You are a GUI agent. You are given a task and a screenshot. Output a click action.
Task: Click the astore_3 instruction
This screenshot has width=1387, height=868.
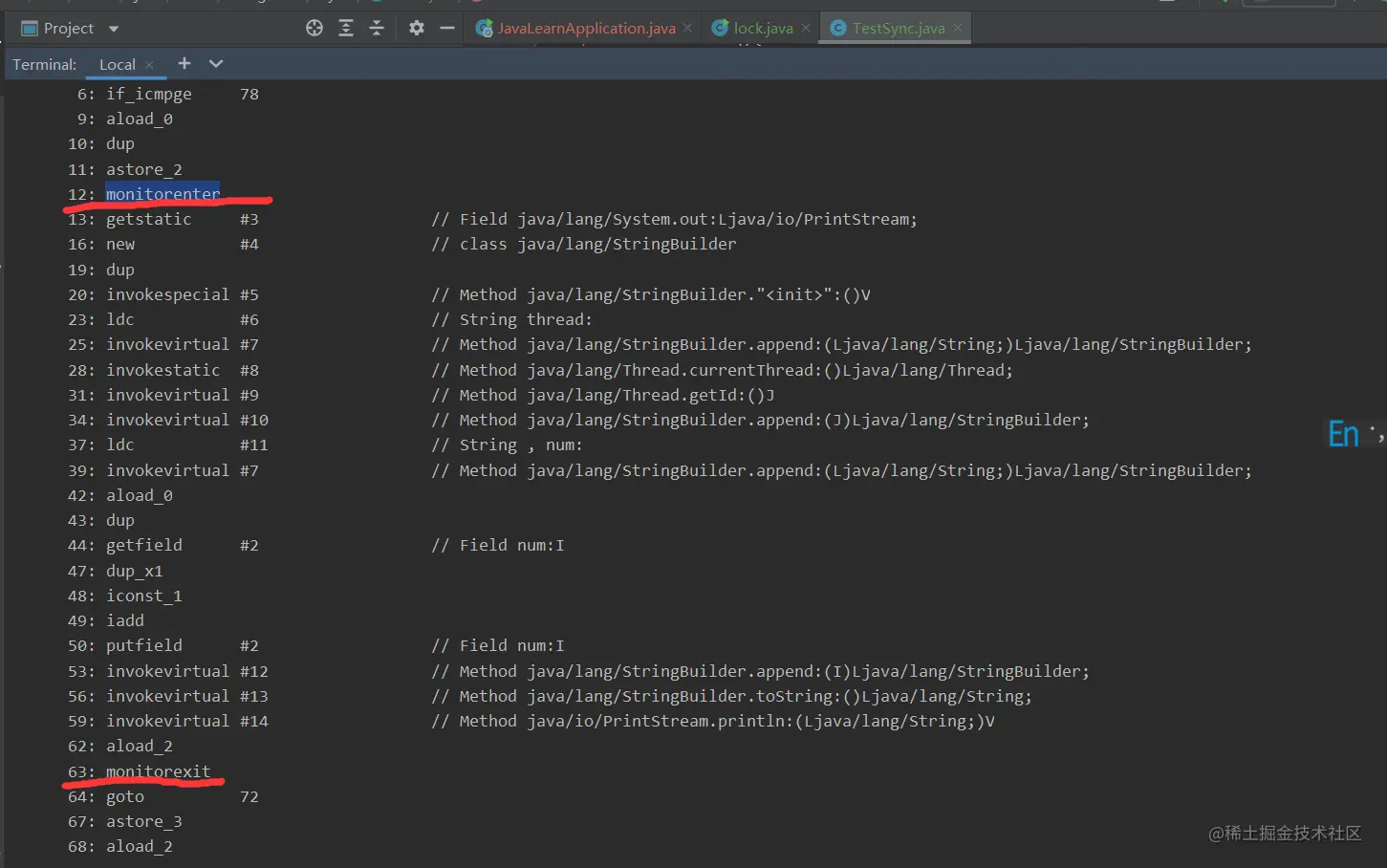(143, 821)
